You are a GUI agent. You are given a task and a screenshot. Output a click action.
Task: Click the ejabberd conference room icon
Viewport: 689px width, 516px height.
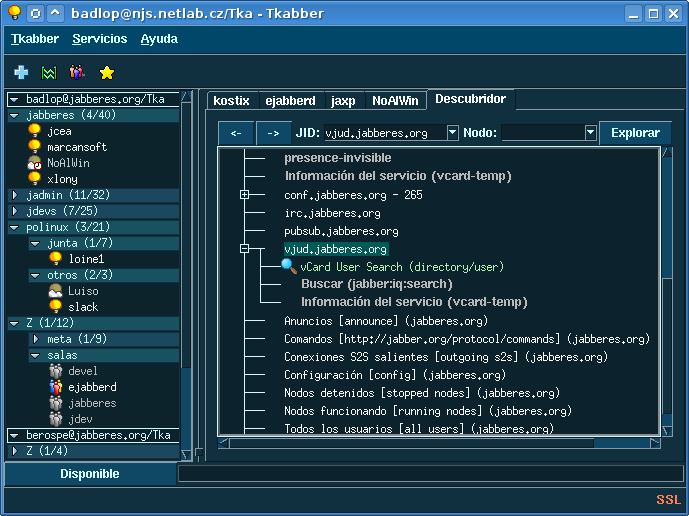pyautogui.click(x=56, y=387)
